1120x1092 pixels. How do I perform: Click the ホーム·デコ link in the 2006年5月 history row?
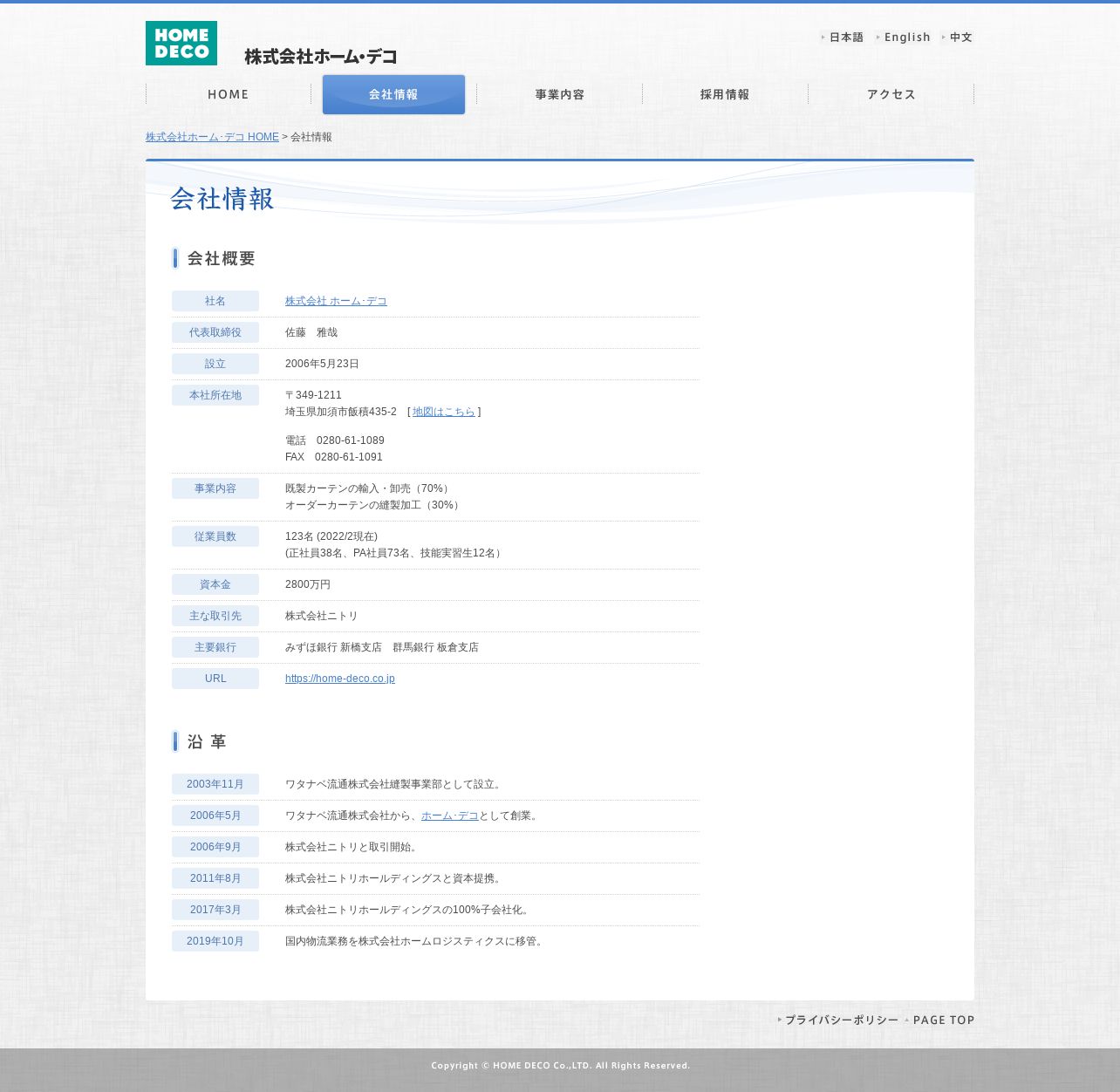(450, 816)
